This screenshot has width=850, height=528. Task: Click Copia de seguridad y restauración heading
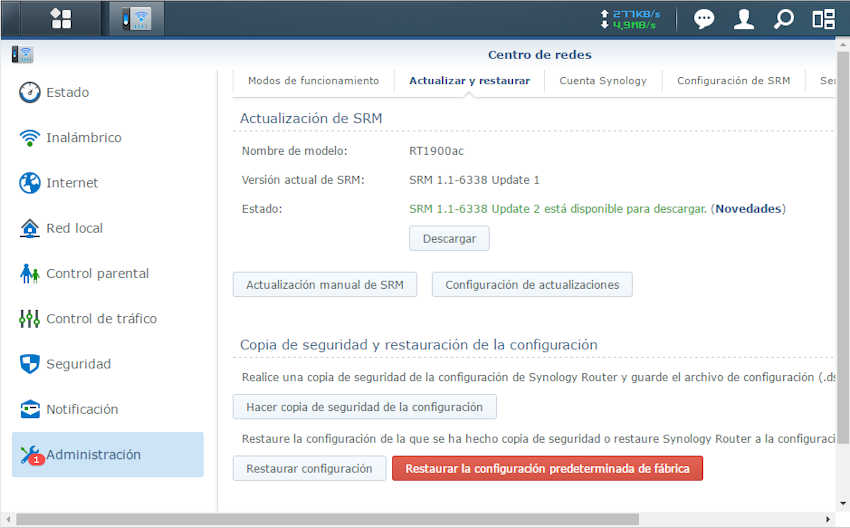[x=418, y=345]
